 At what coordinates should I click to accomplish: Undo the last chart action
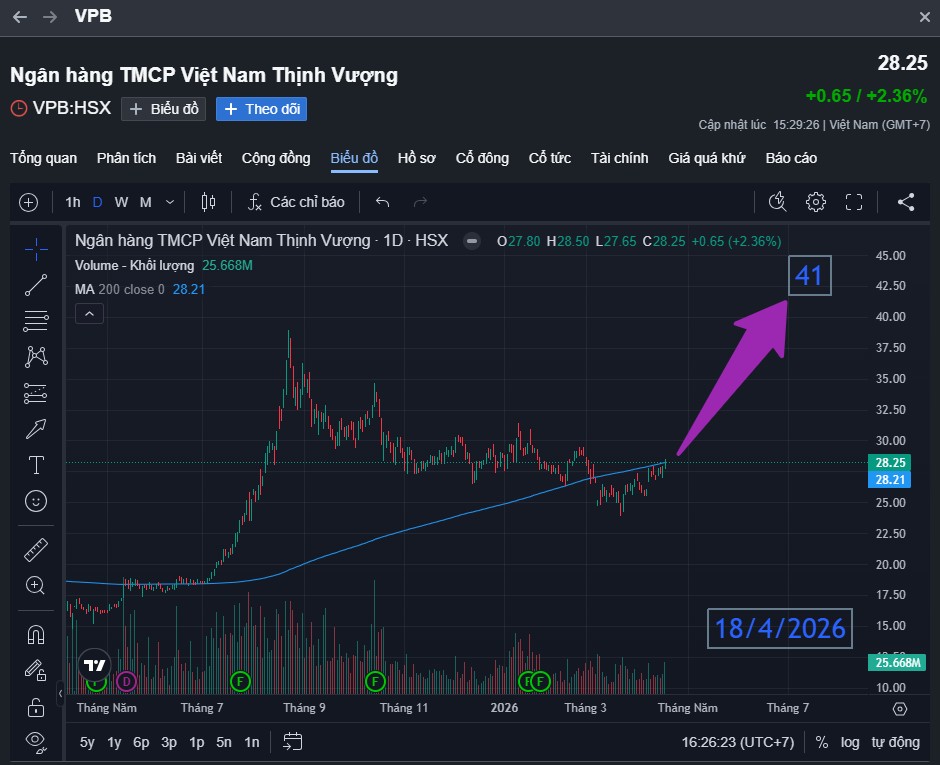pyautogui.click(x=382, y=203)
